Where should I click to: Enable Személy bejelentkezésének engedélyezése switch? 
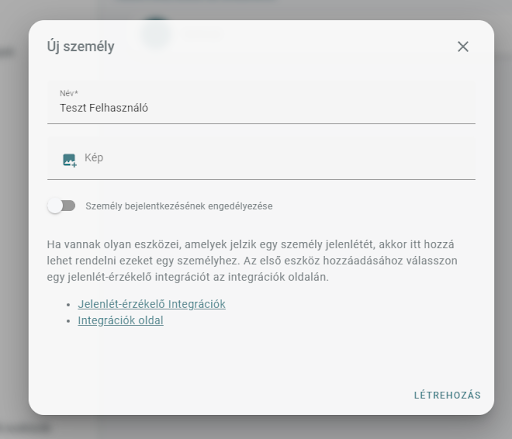point(61,206)
